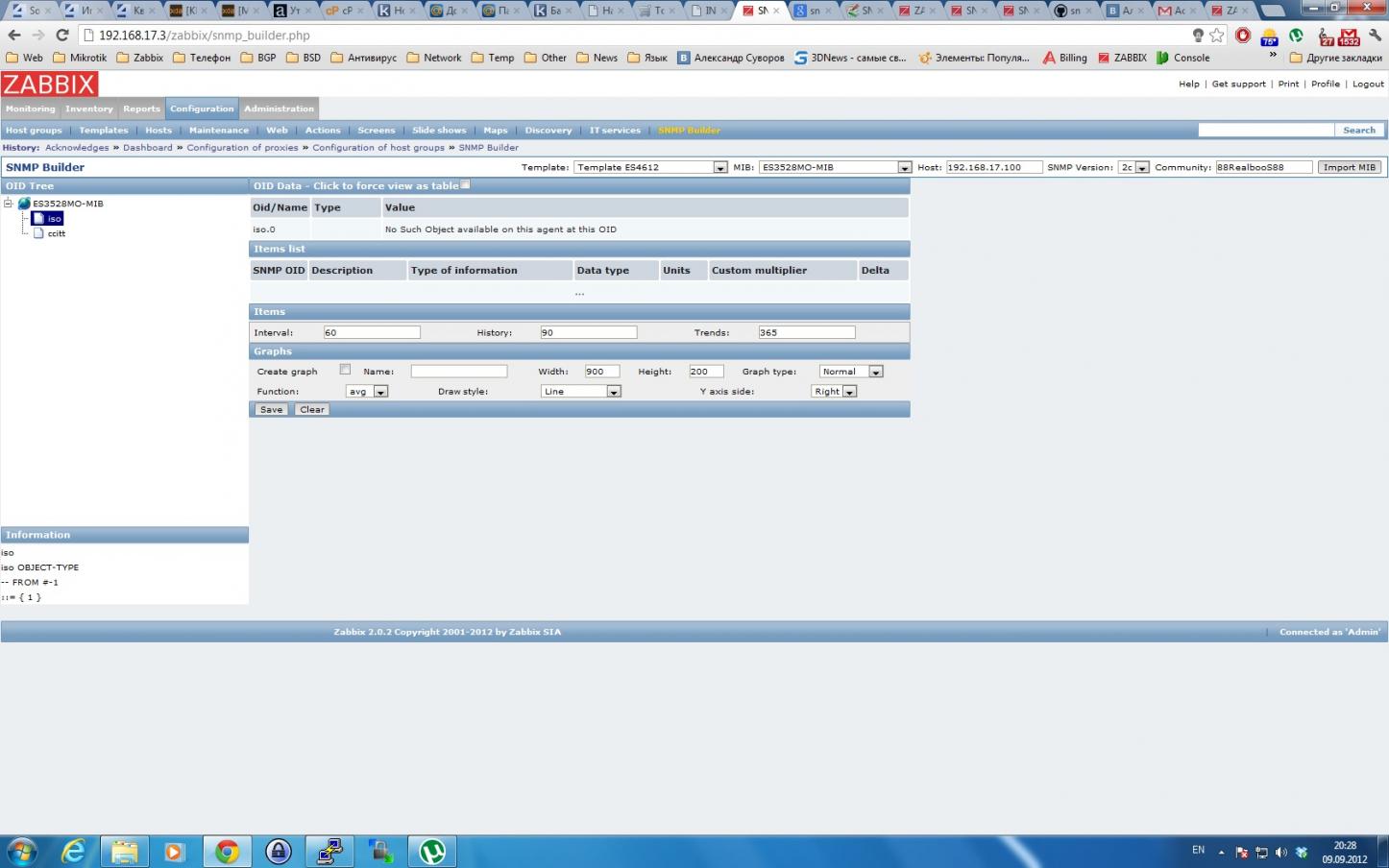The image size is (1389, 868).
Task: Open the Draw style dropdown
Action: coord(581,392)
